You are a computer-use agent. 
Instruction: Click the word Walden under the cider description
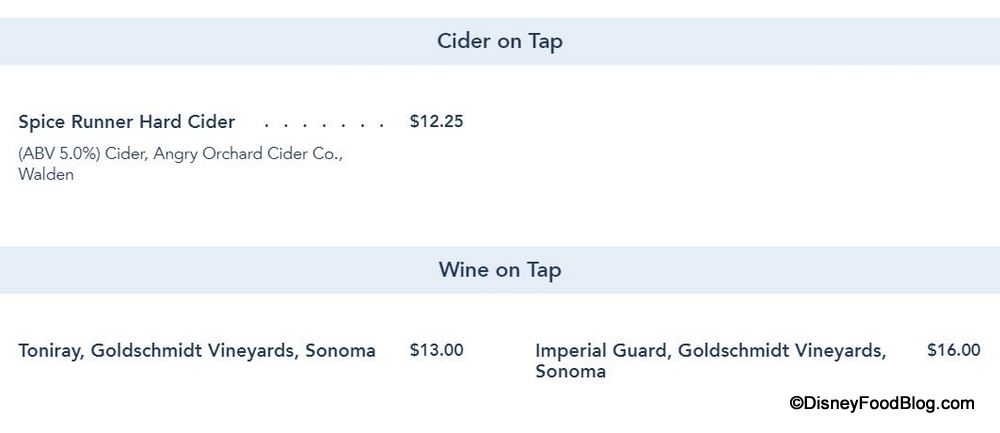click(x=46, y=174)
